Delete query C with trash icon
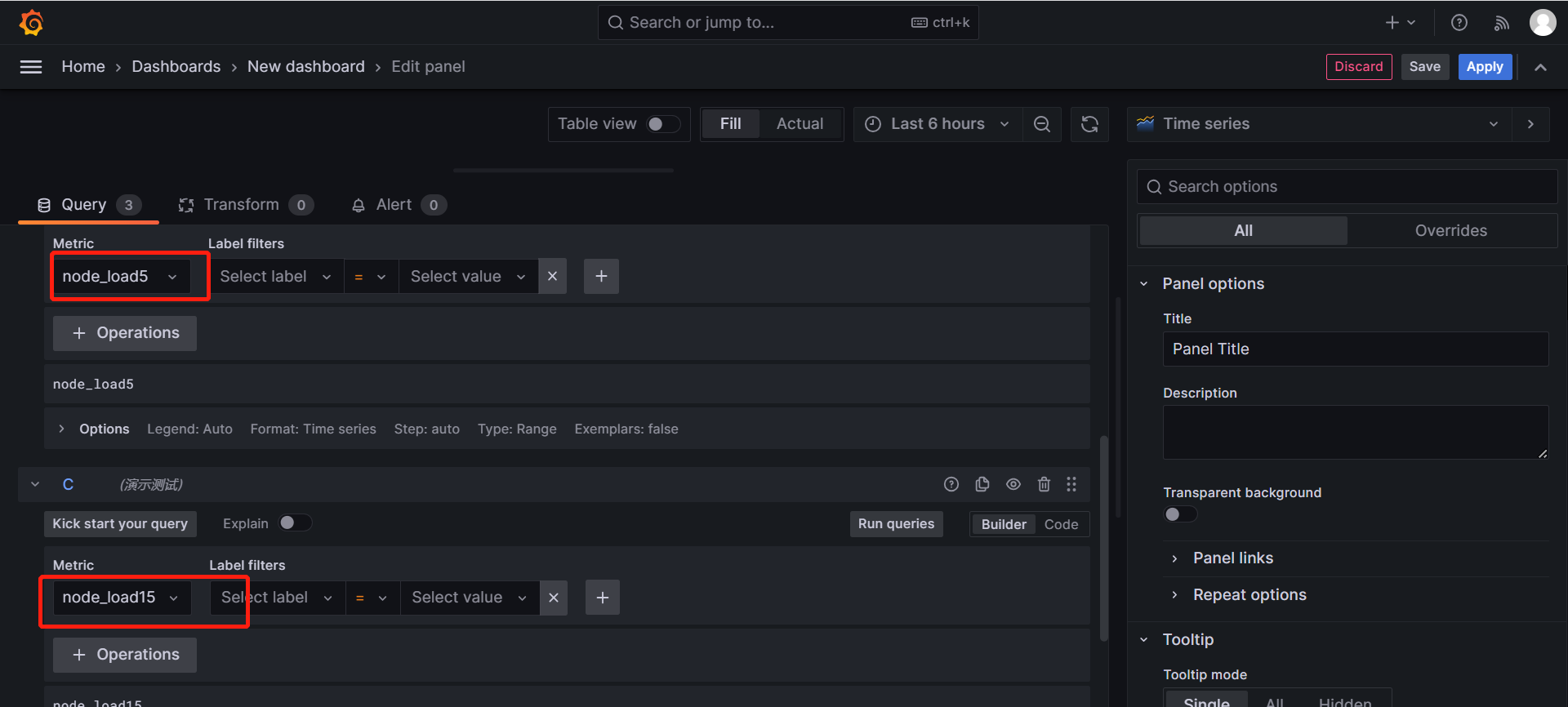The height and width of the screenshot is (707, 1568). pyautogui.click(x=1044, y=484)
